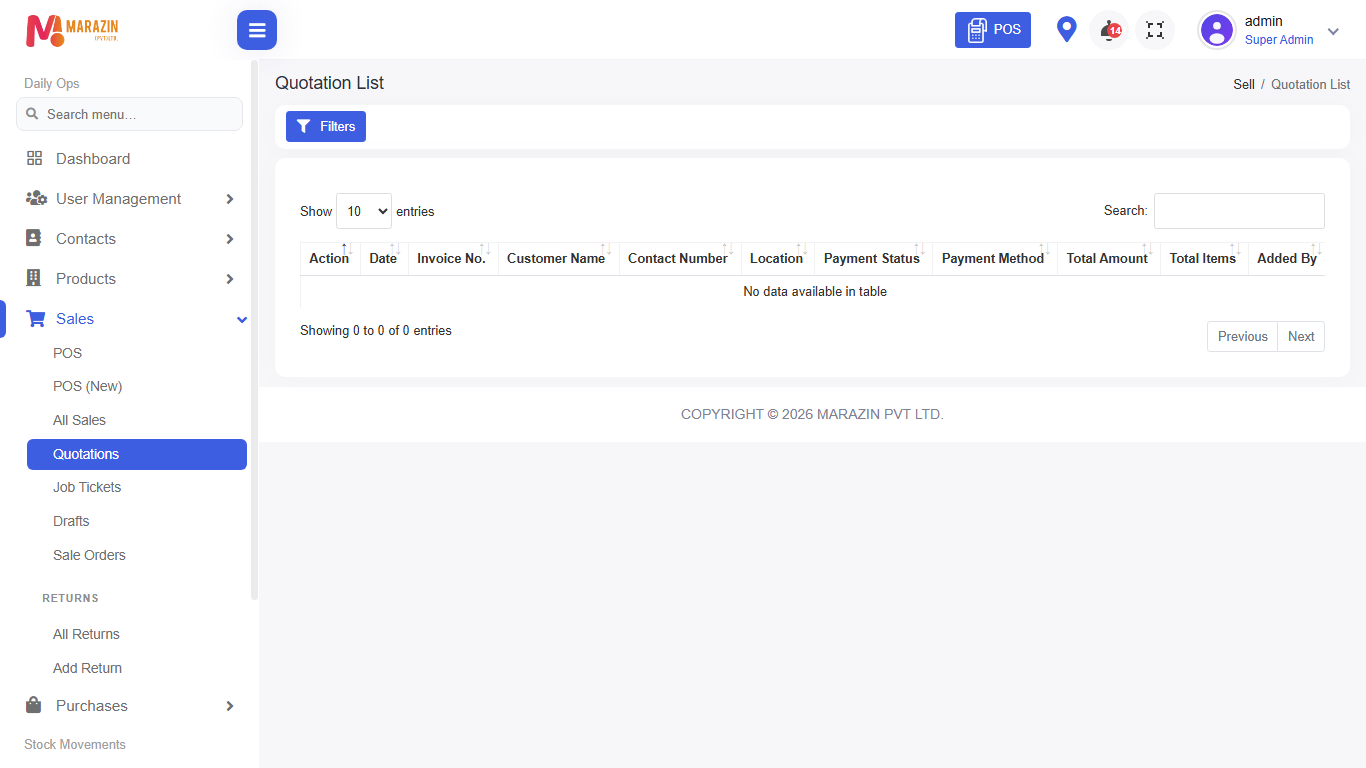The image size is (1366, 768).
Task: Open POS (New) in Sales menu
Action: click(x=87, y=386)
